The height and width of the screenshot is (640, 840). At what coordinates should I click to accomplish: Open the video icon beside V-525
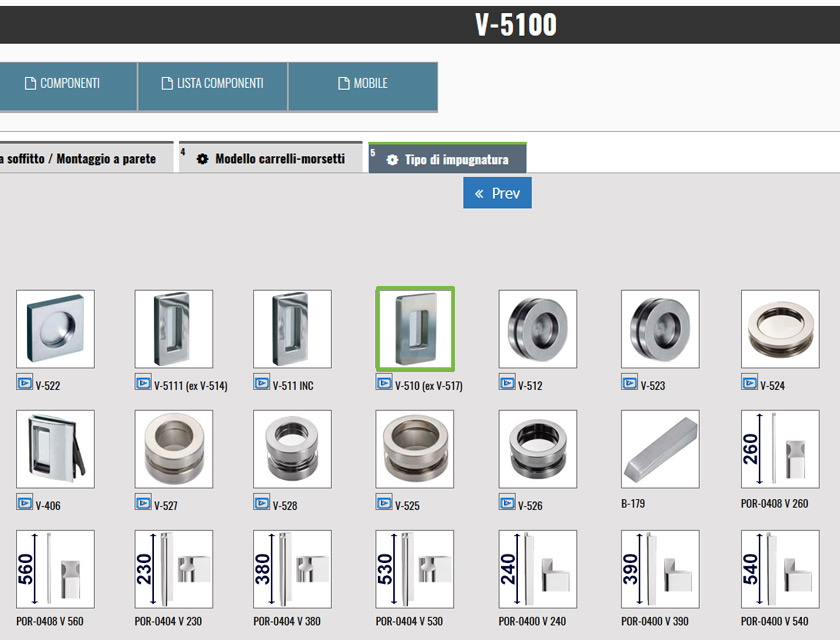coord(384,503)
